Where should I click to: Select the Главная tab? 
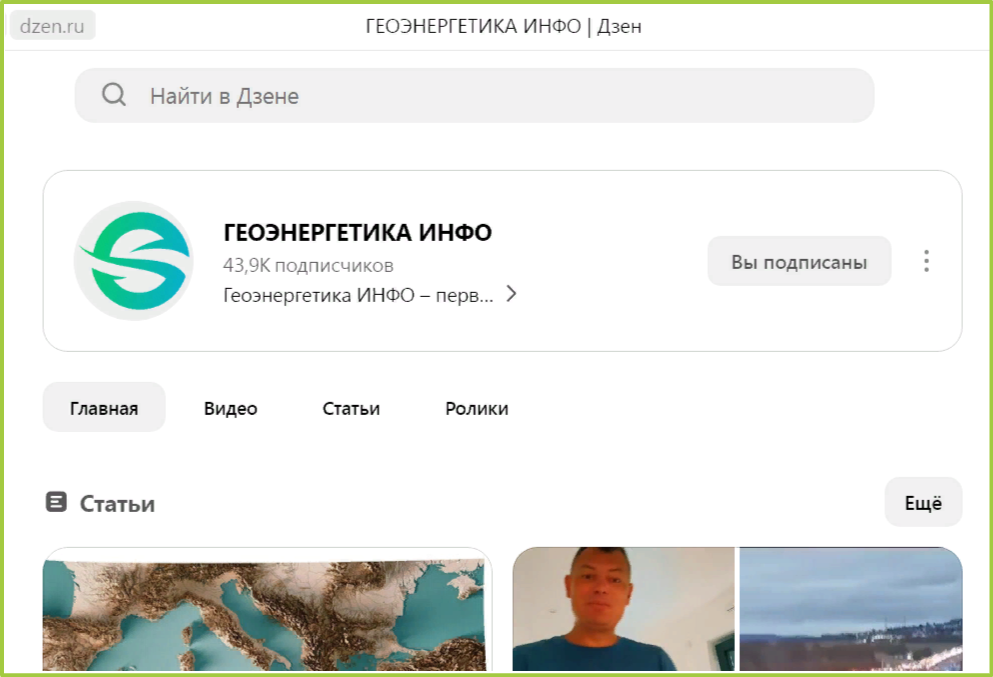tap(104, 408)
